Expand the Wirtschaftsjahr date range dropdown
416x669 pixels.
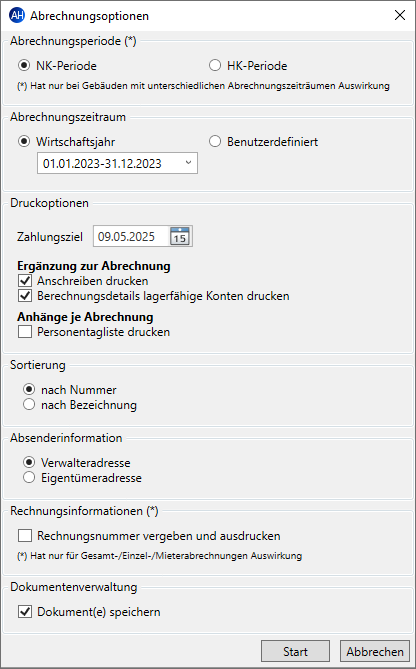pos(117,163)
